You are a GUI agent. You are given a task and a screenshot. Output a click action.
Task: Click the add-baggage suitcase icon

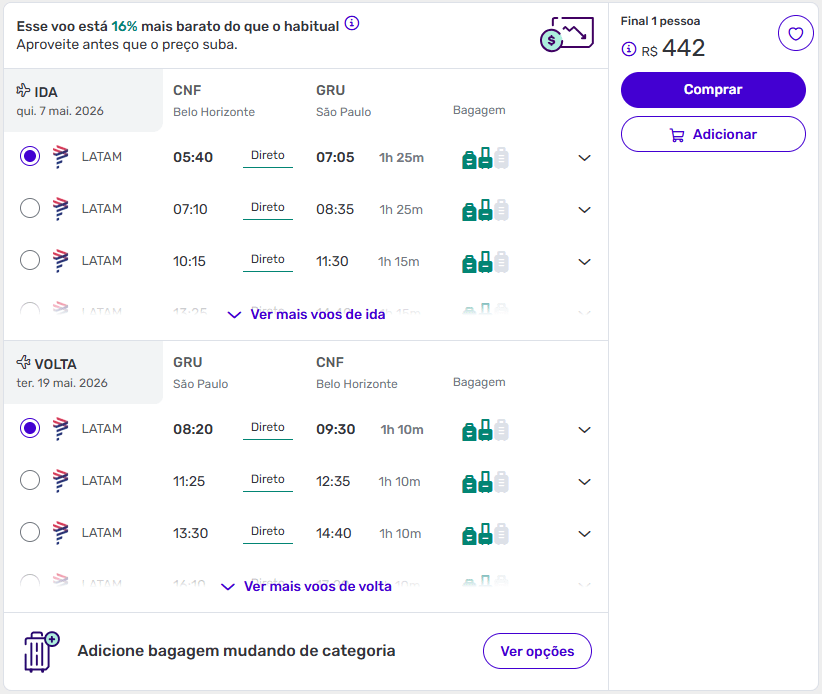(x=40, y=651)
